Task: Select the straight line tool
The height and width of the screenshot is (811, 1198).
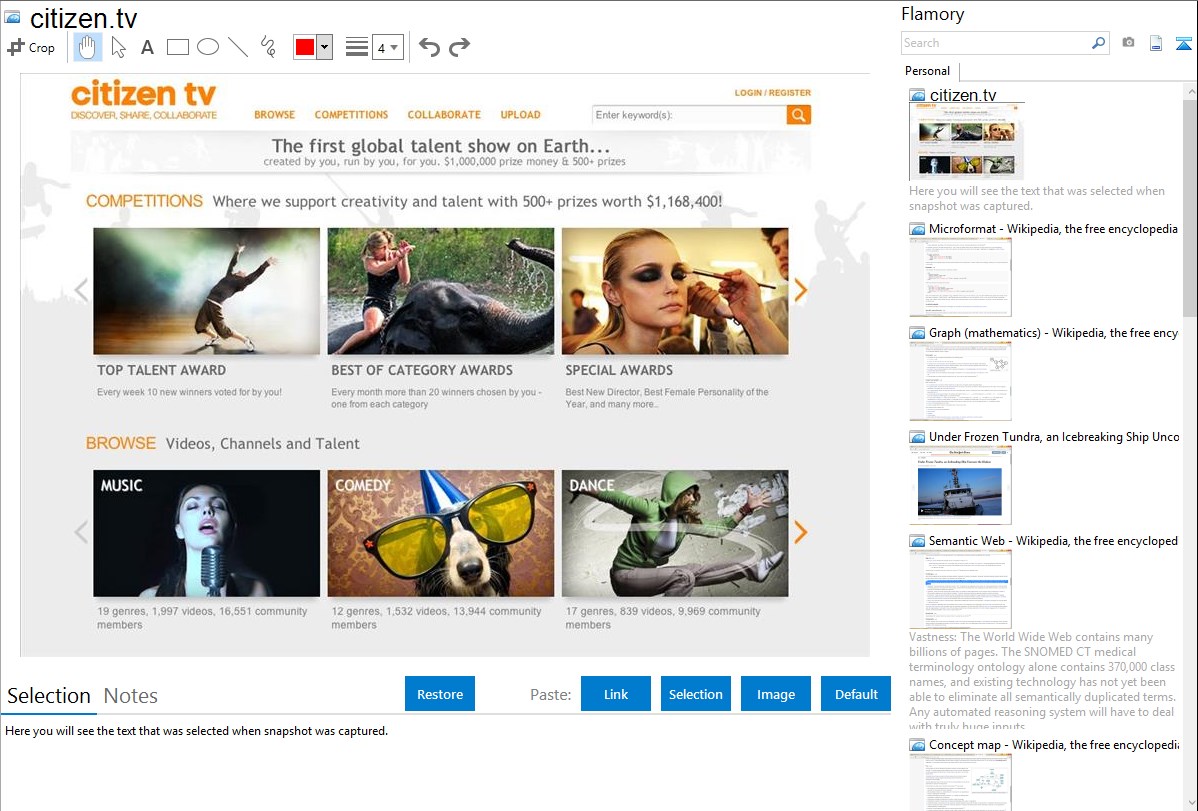Action: point(237,47)
